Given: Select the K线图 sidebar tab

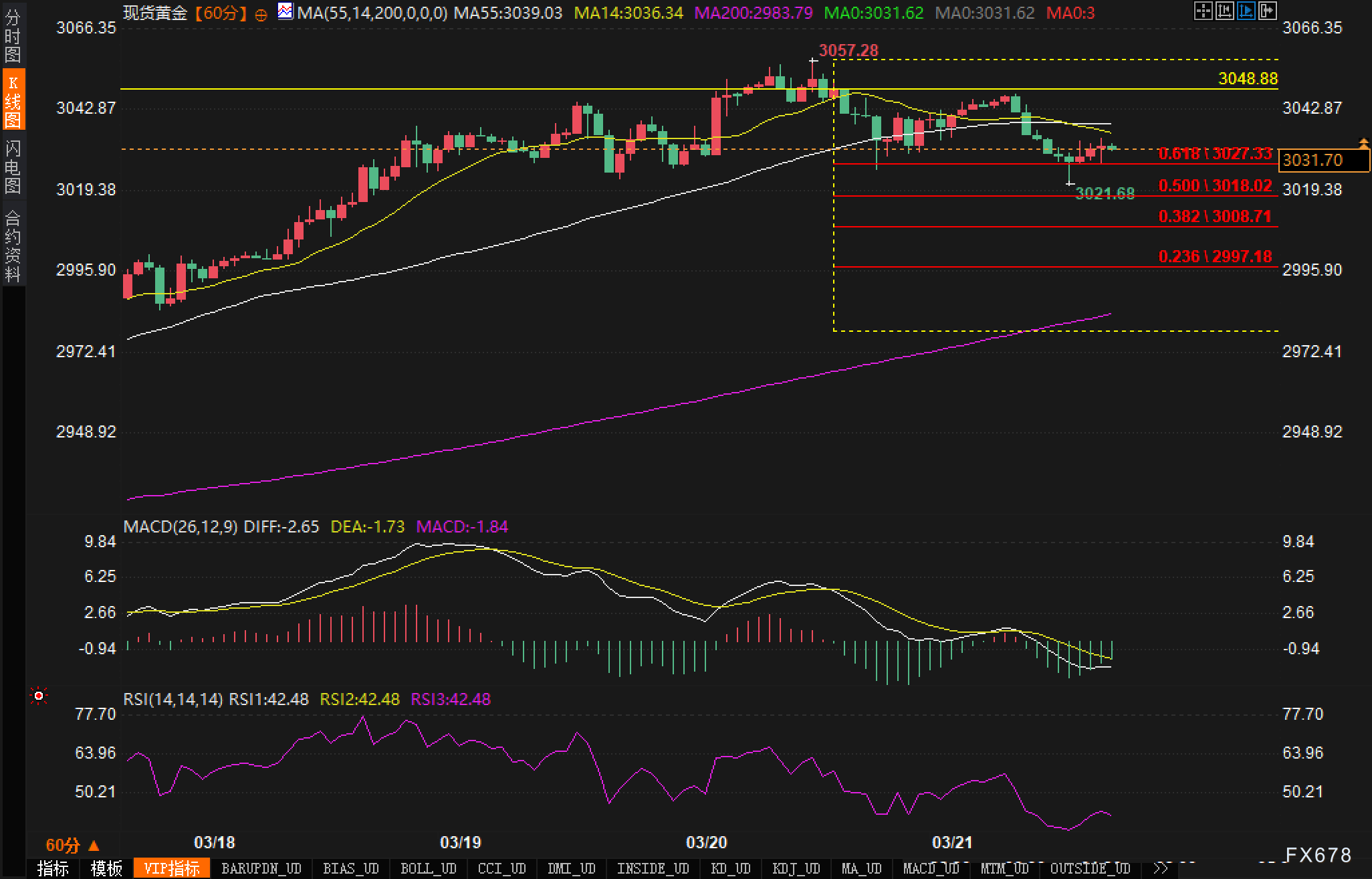Looking at the screenshot, I should [x=13, y=100].
